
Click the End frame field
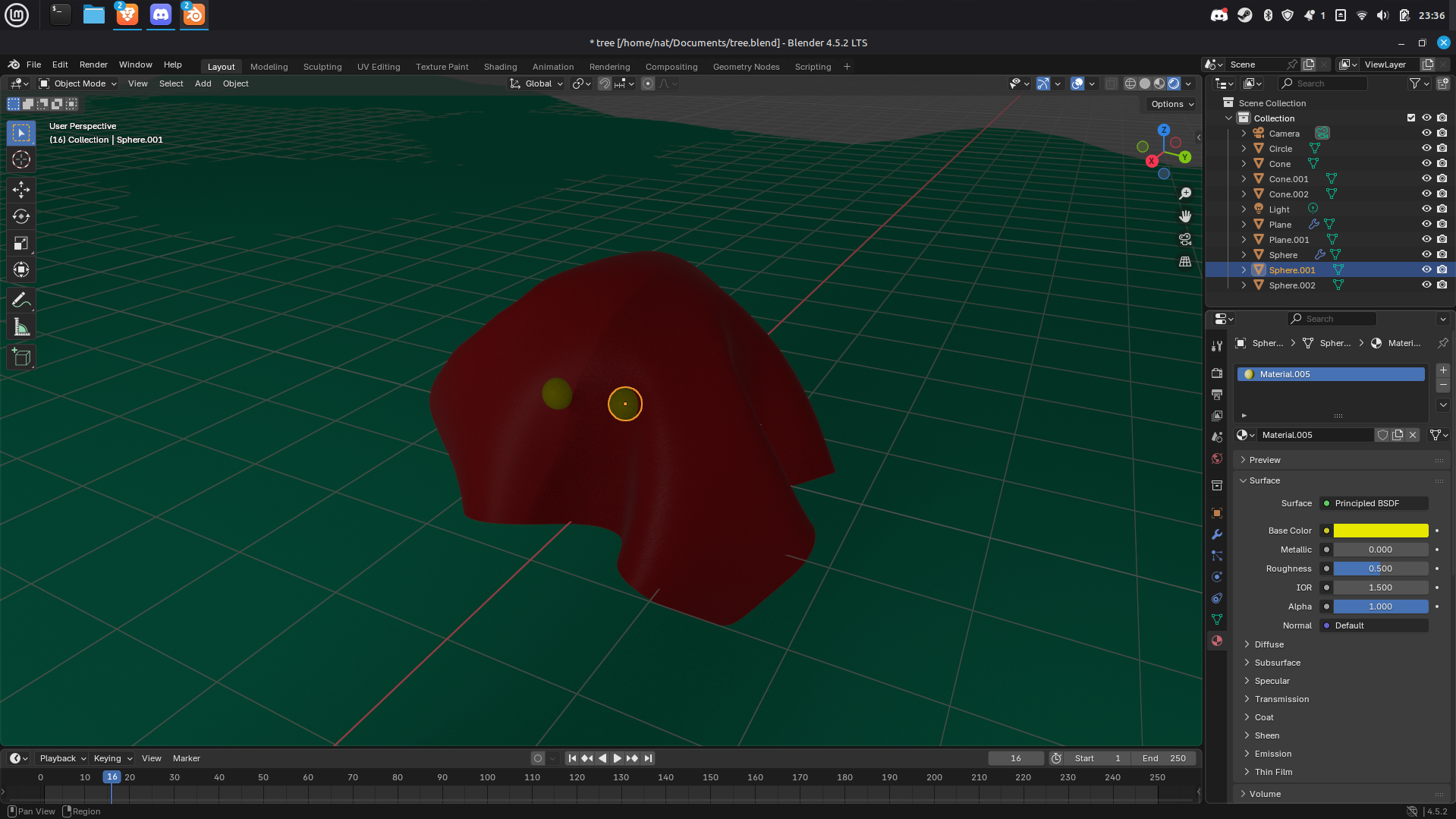[x=1163, y=758]
